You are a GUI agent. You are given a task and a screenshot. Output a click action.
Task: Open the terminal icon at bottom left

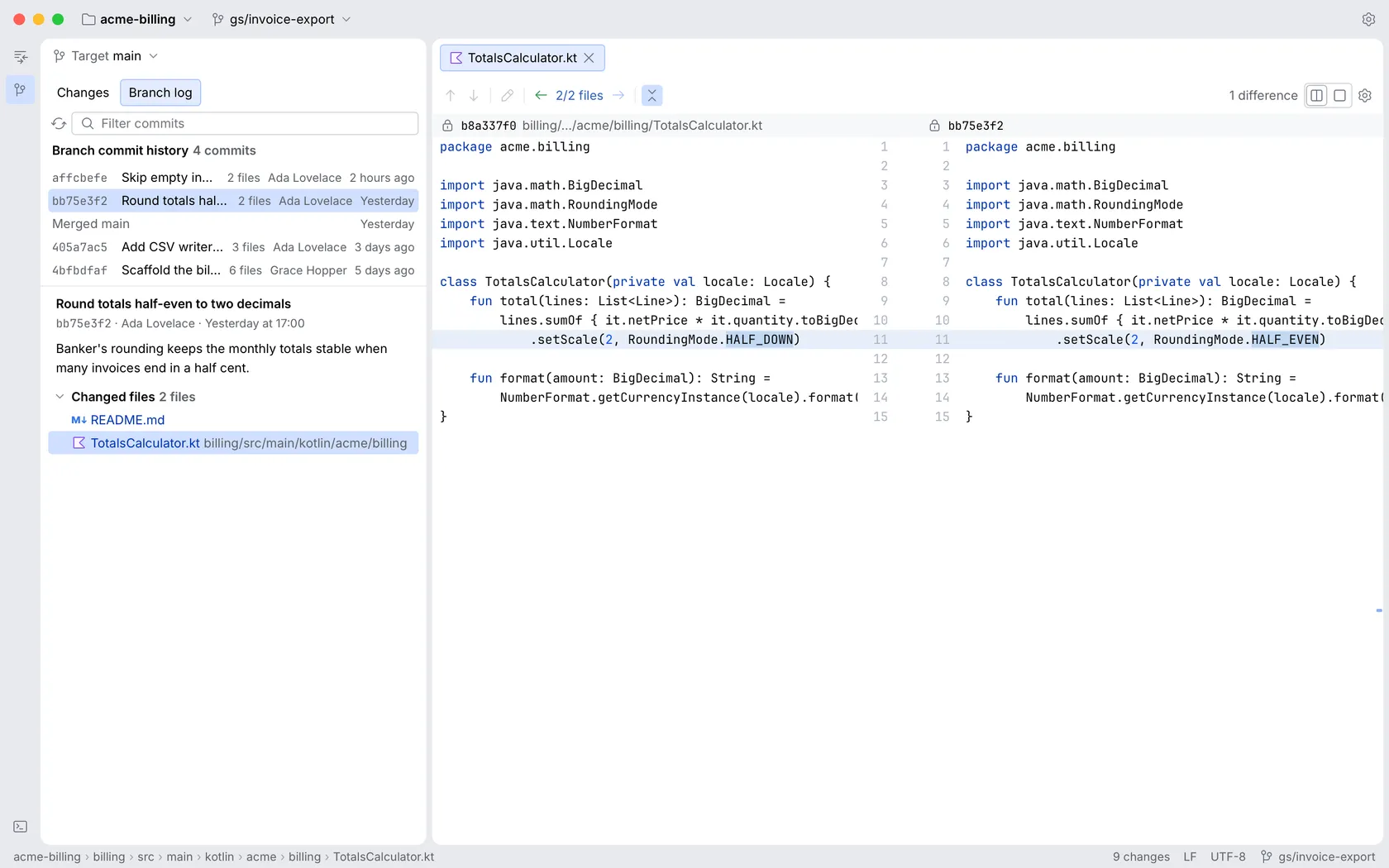(21, 827)
